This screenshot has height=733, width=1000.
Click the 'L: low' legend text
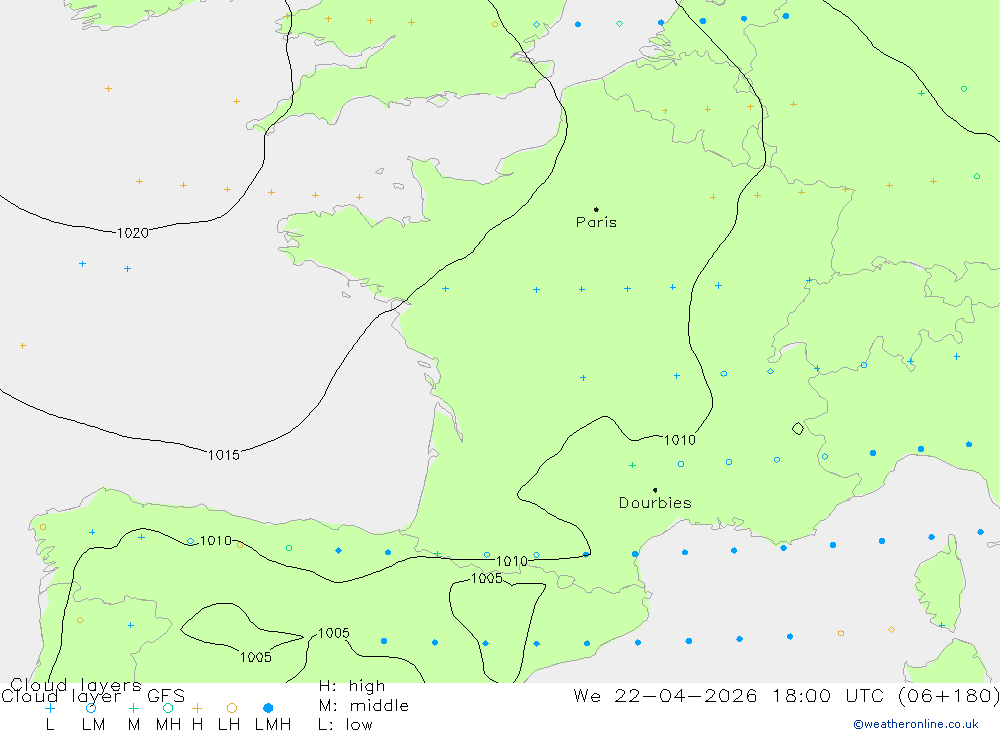345,725
